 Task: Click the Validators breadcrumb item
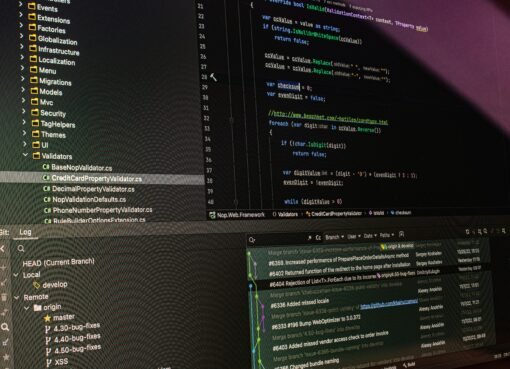point(287,214)
